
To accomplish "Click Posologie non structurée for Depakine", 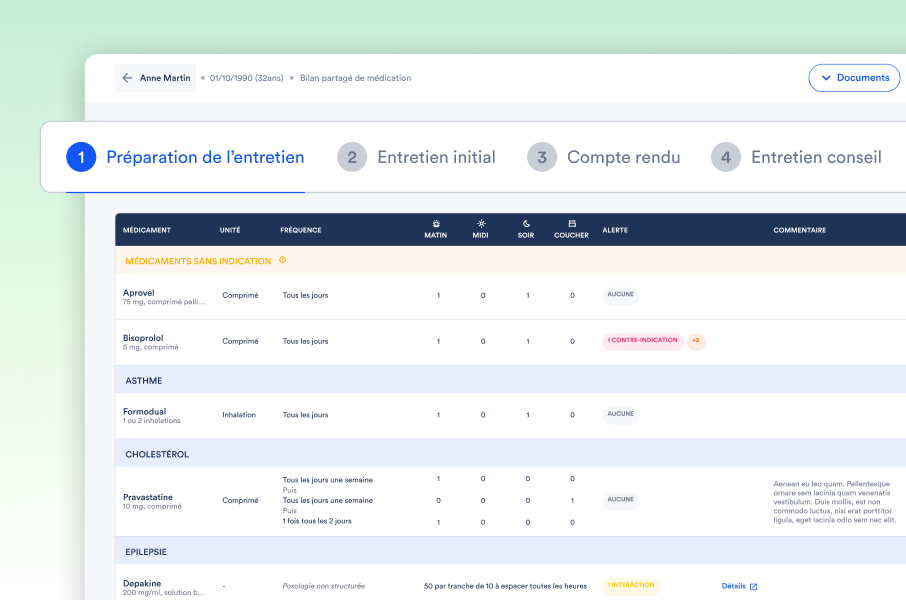I will pyautogui.click(x=324, y=586).
